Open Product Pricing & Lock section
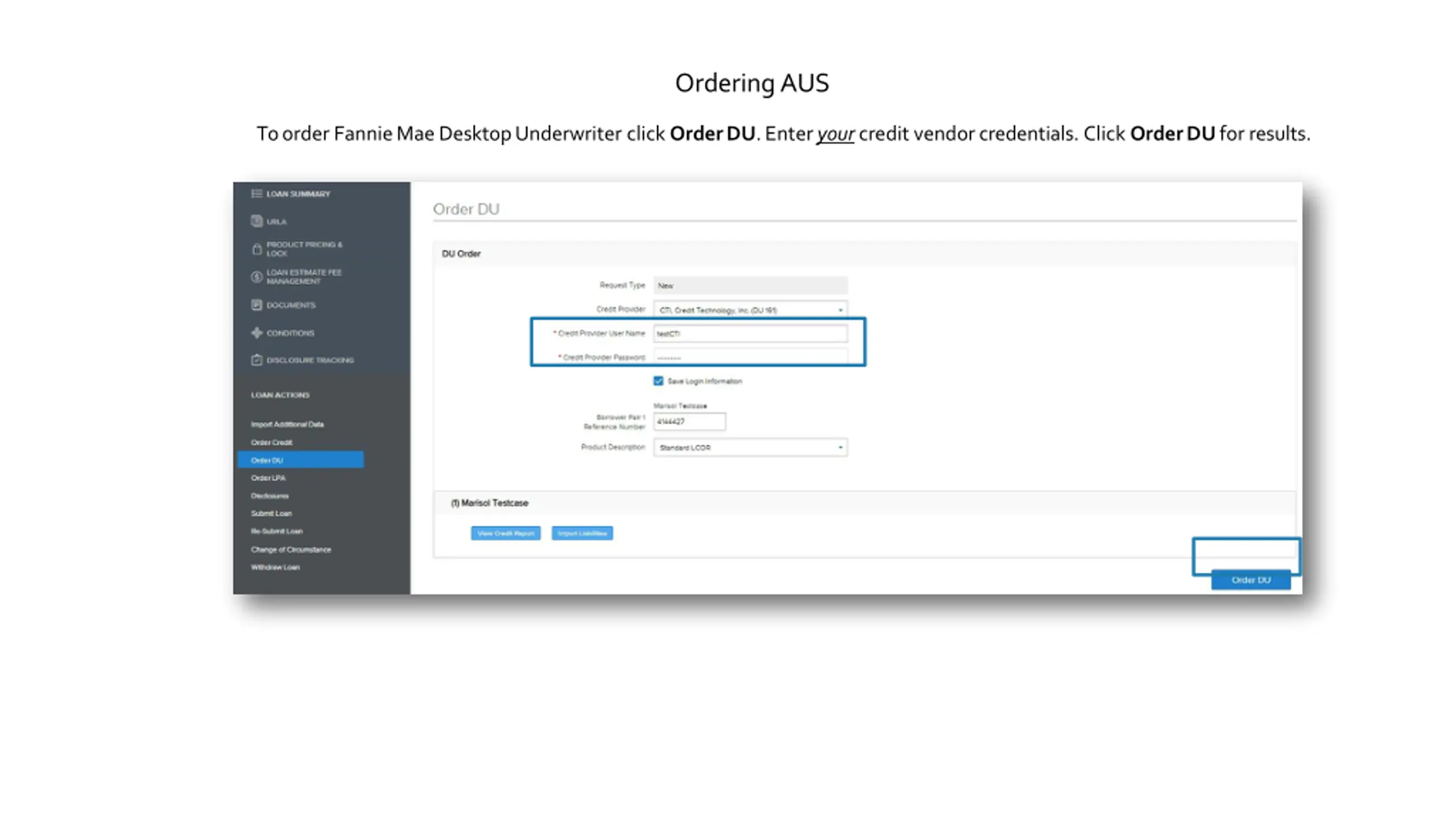Viewport: 1456px width, 819px height. (304, 249)
